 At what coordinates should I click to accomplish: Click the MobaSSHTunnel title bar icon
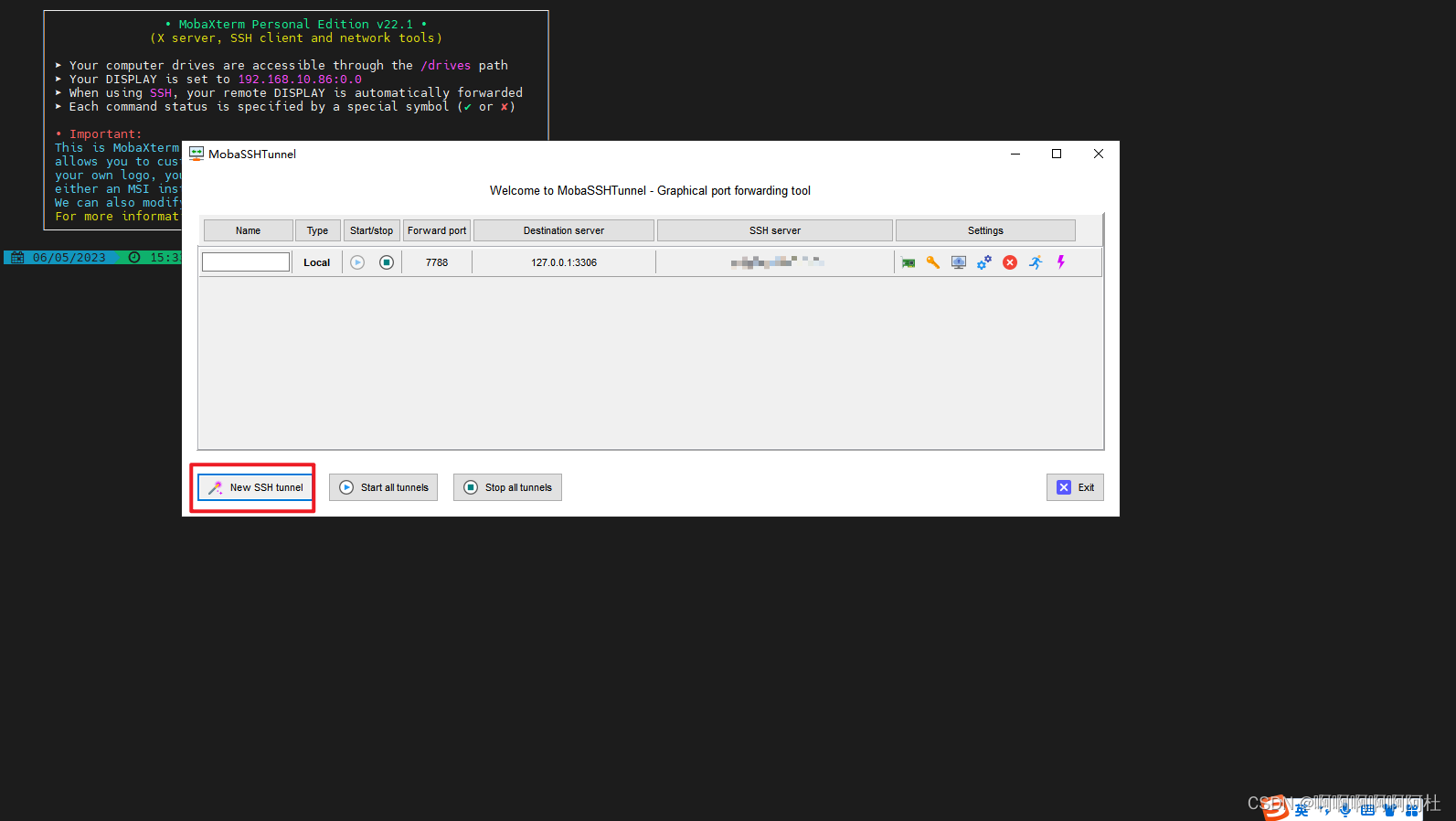[197, 154]
